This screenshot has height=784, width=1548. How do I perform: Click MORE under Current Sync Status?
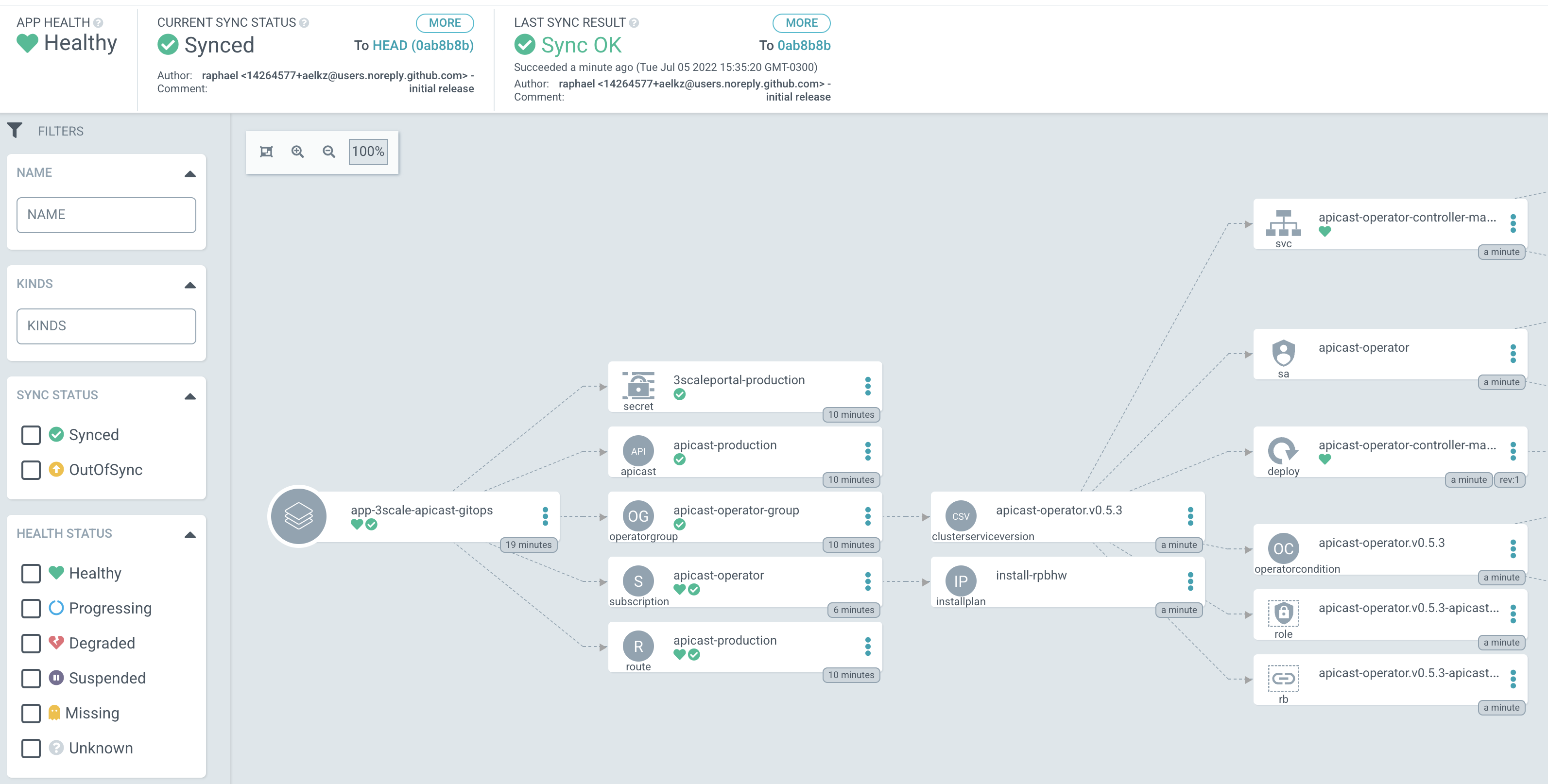pyautogui.click(x=445, y=23)
